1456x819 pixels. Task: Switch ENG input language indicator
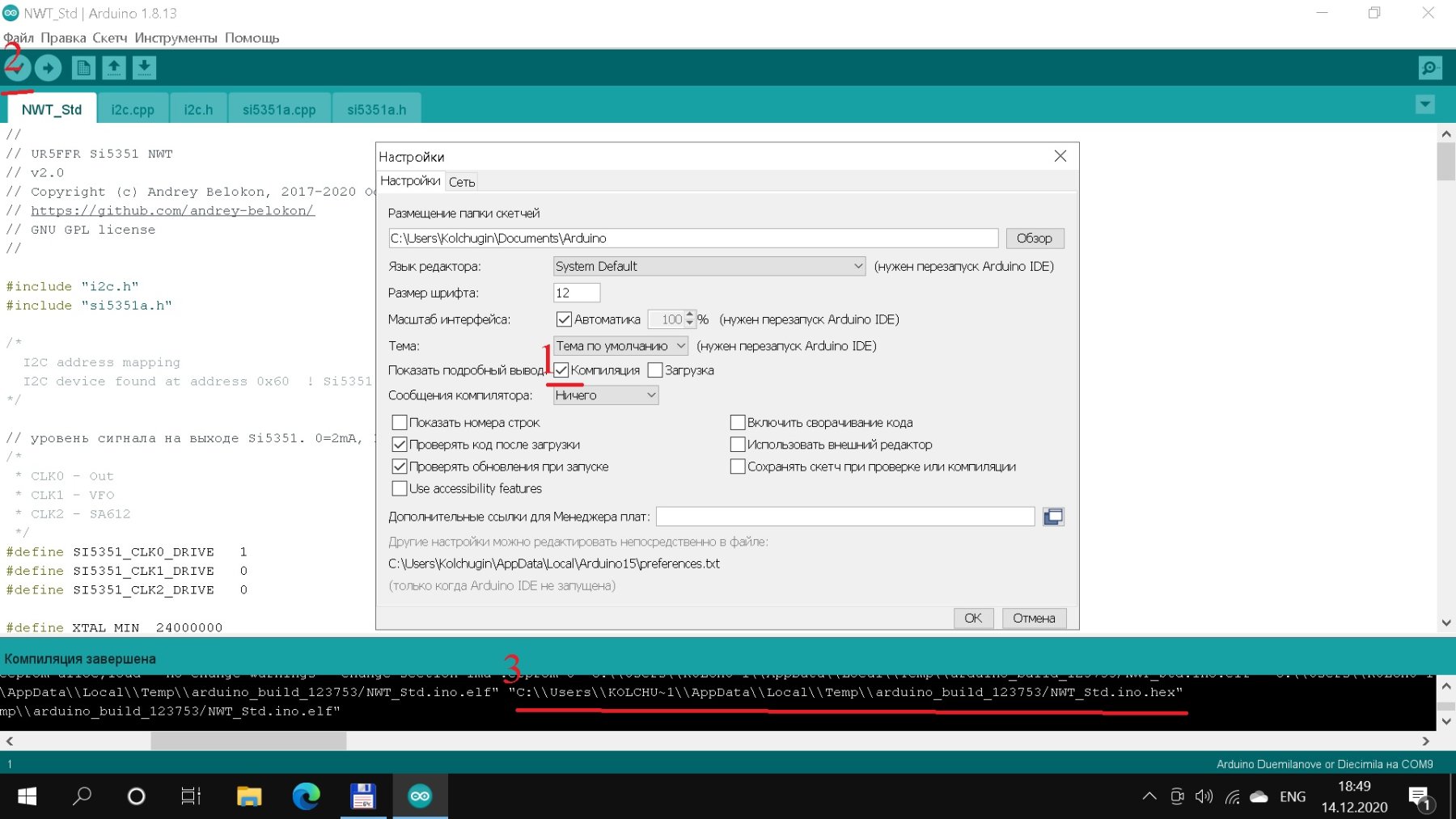tap(1293, 797)
